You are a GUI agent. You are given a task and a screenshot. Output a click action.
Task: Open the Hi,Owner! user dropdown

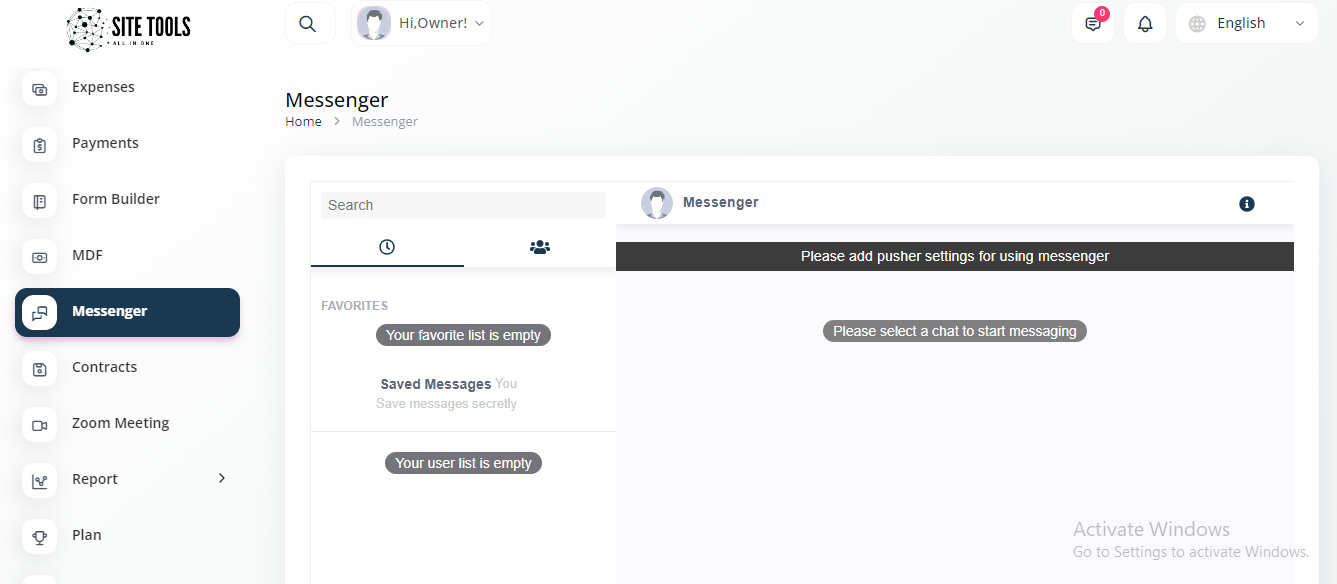[422, 24]
